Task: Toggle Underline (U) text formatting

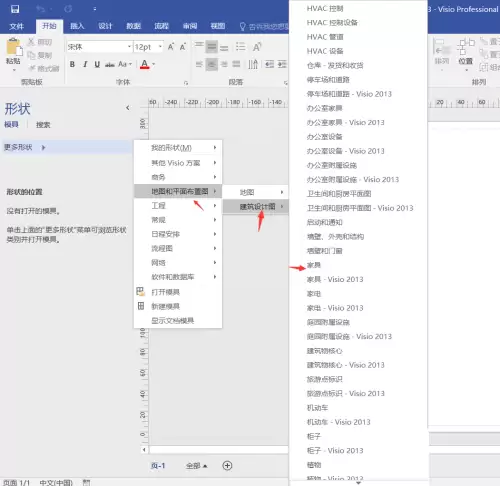Action: [x=97, y=64]
